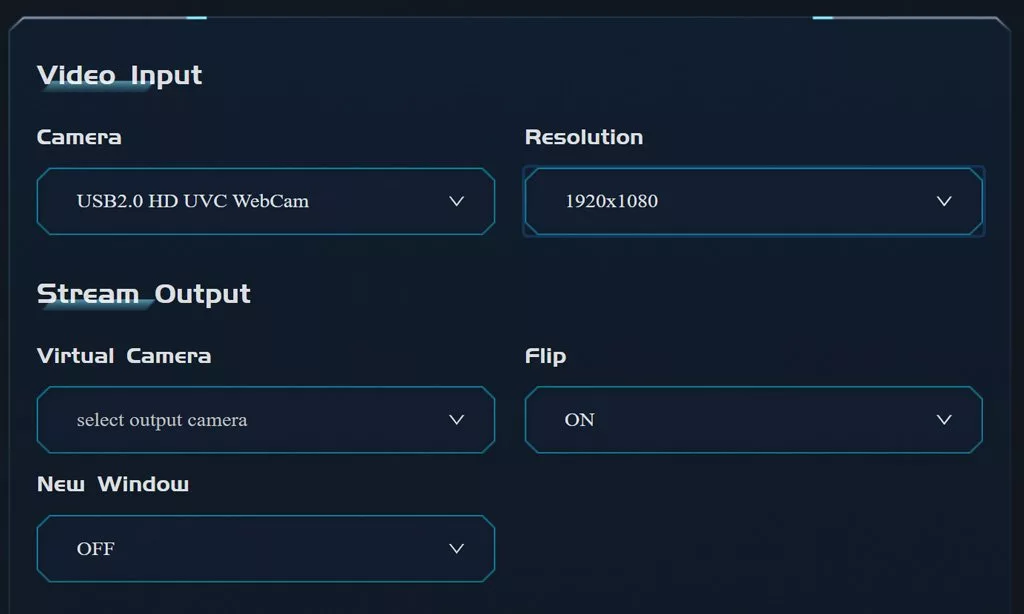The width and height of the screenshot is (1024, 614).
Task: Choose from the select output camera box
Action: pos(266,419)
